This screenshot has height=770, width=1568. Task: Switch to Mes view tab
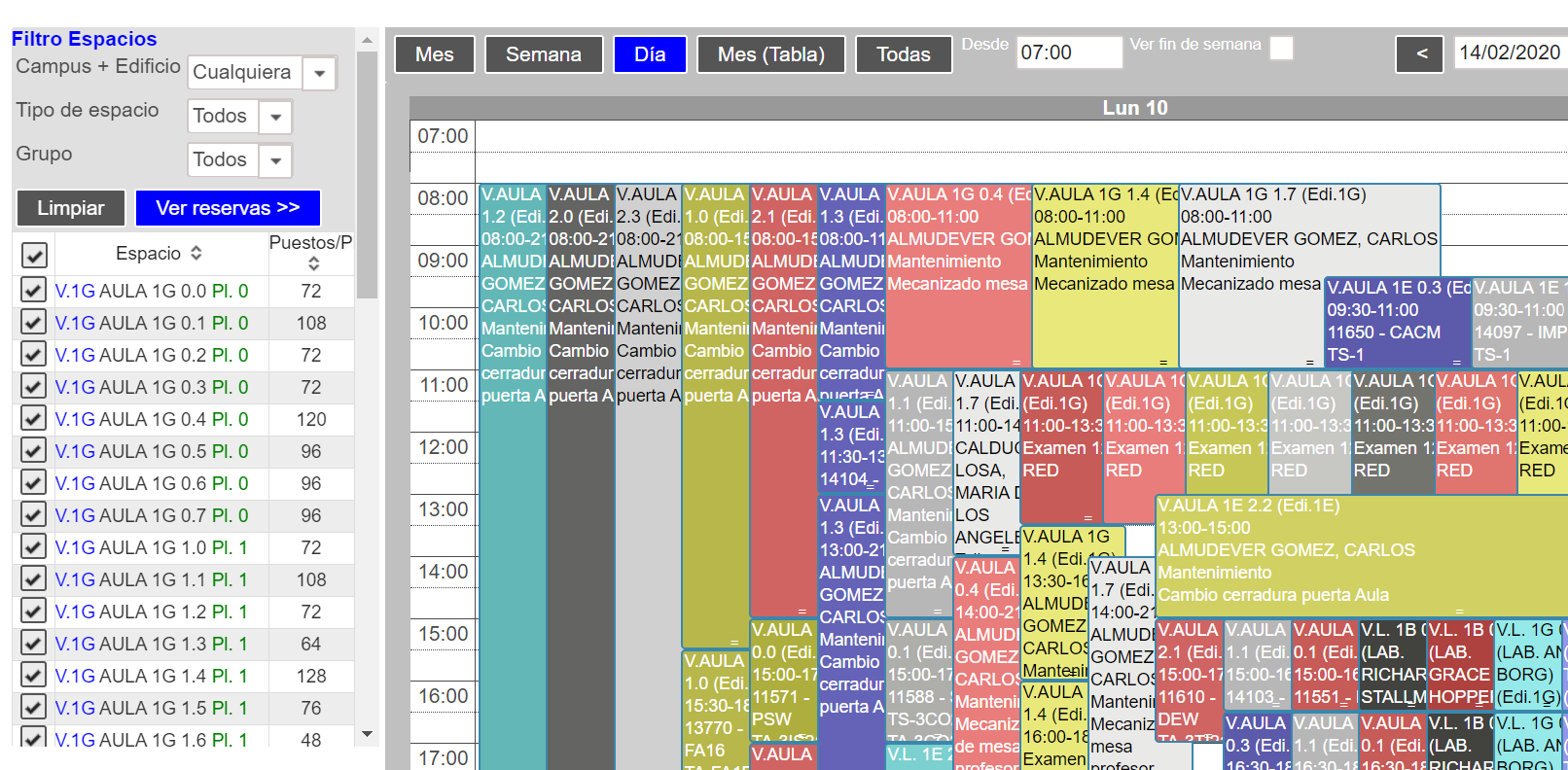click(435, 54)
